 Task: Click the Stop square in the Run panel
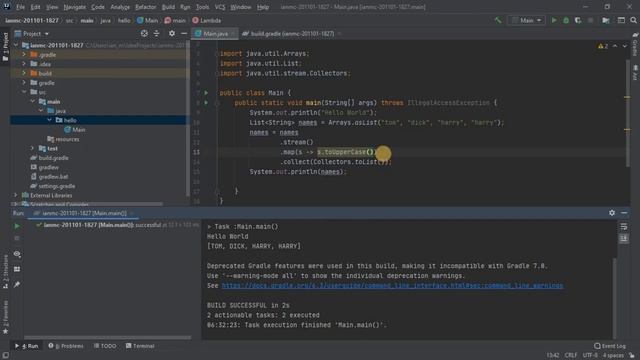[17, 238]
